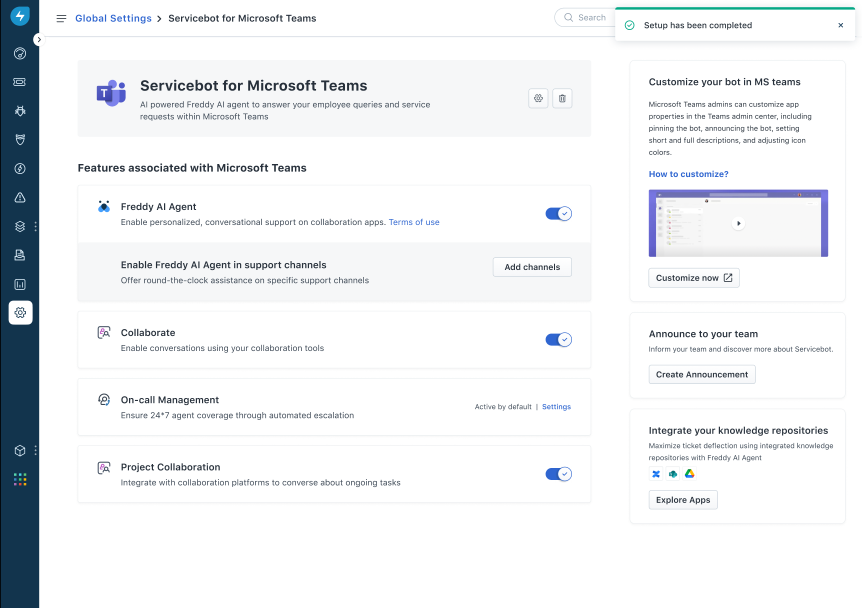Open the colorful app switcher grid
Image resolution: width=862 pixels, height=608 pixels.
click(x=20, y=479)
